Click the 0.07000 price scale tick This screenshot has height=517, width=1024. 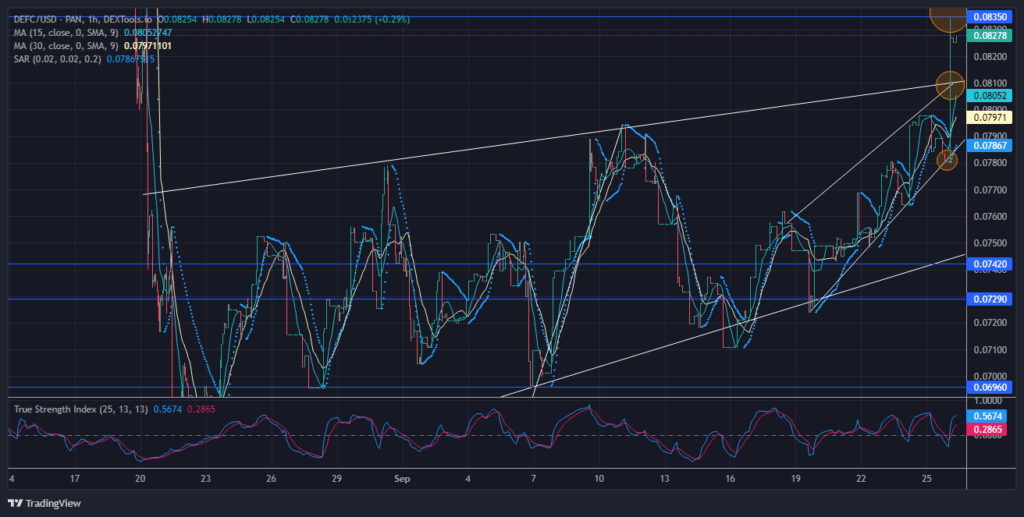988,376
